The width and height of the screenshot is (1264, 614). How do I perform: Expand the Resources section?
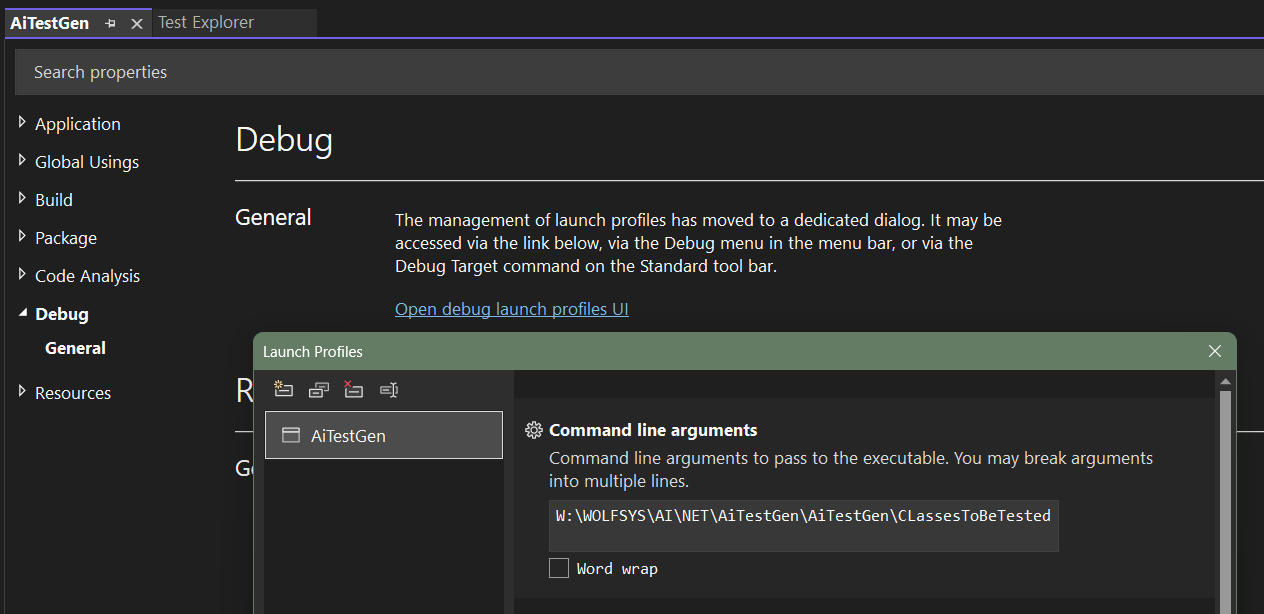(23, 392)
